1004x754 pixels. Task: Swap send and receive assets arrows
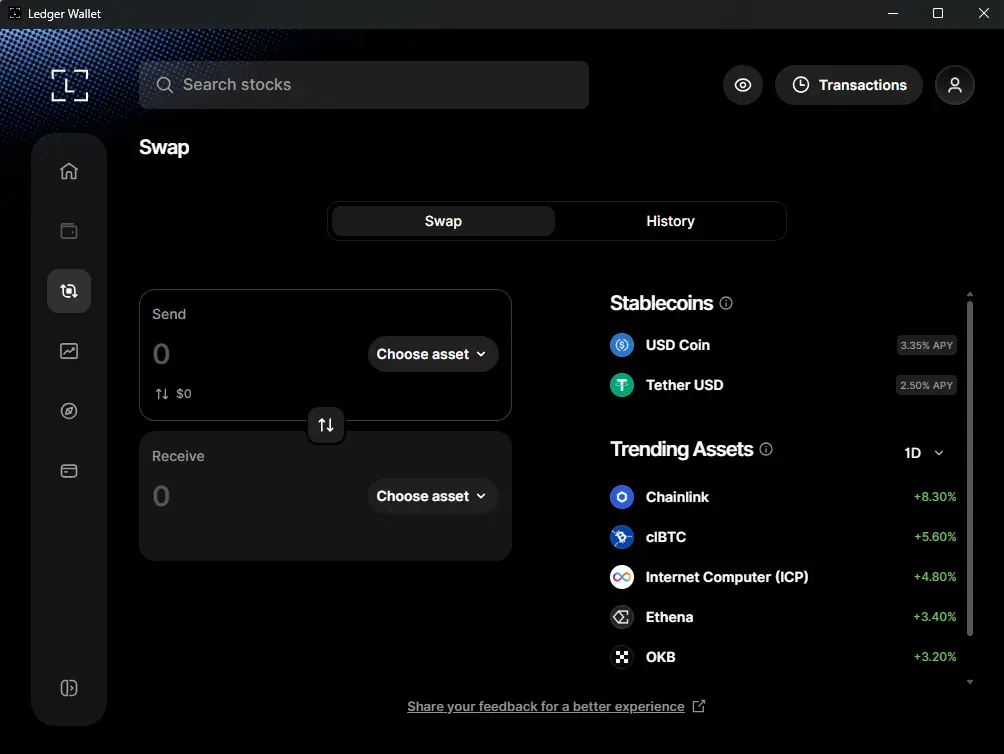click(326, 425)
